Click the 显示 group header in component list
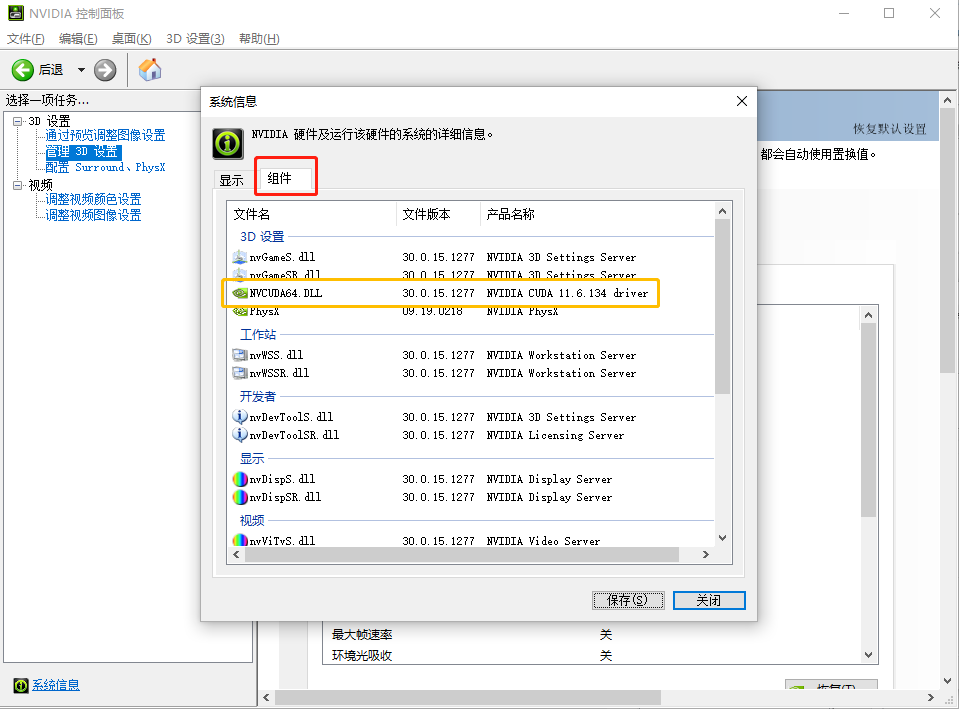Screen dimensions: 959x709 pyautogui.click(x=252, y=459)
